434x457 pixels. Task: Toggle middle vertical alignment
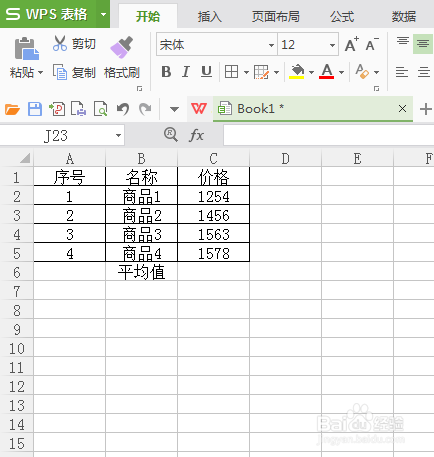point(423,44)
